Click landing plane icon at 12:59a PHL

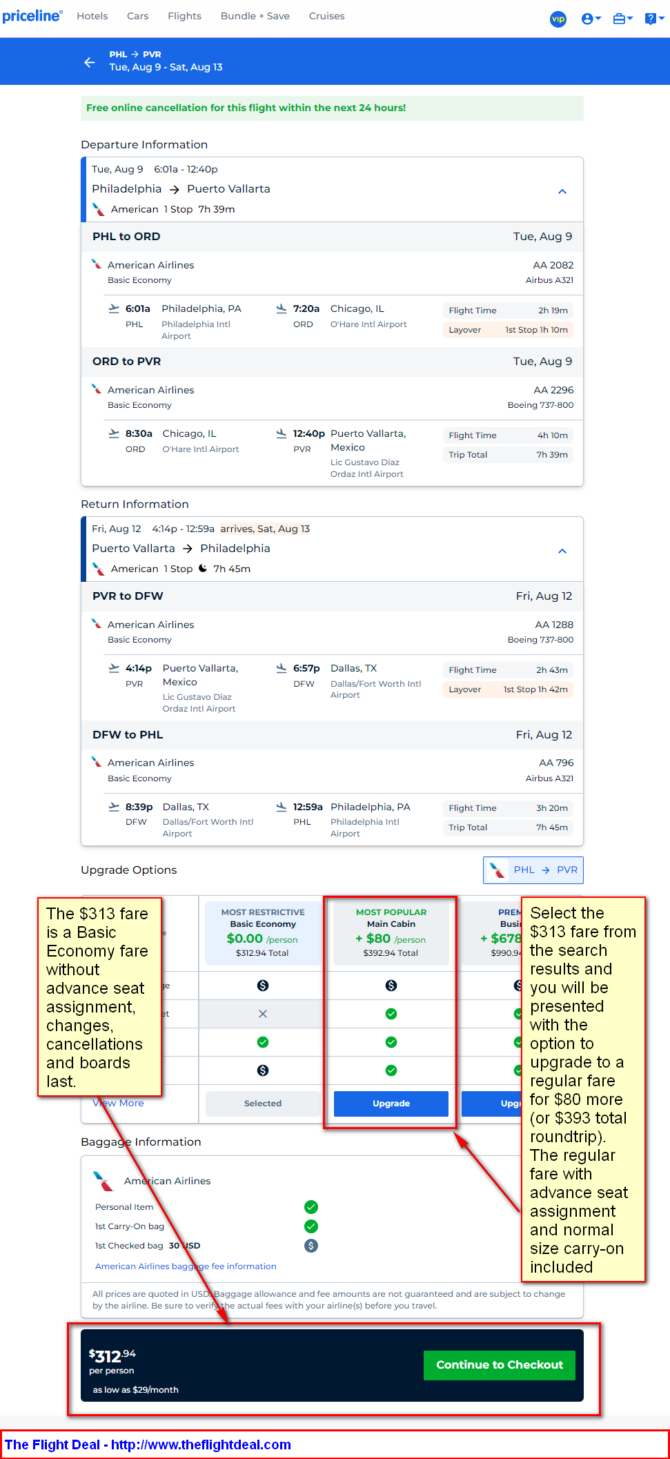click(282, 806)
